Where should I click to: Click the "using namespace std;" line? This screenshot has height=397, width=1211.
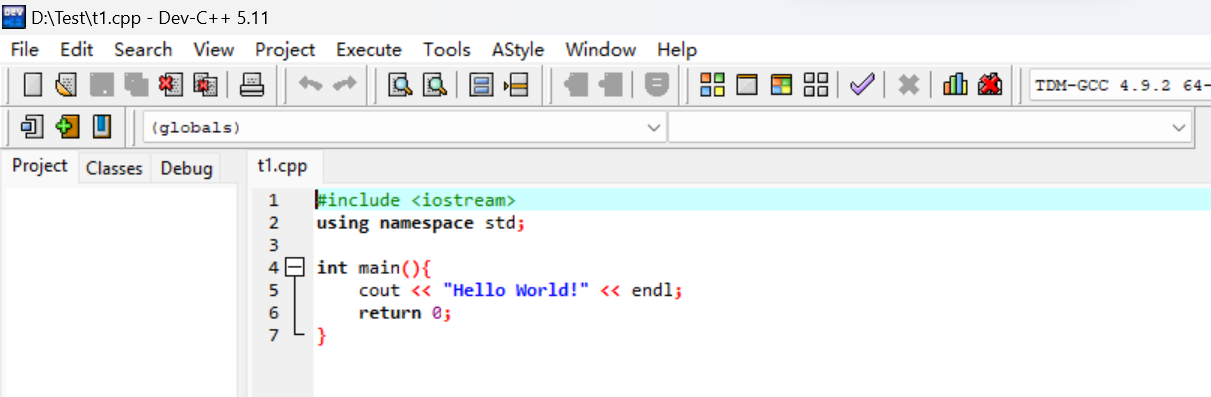point(420,223)
